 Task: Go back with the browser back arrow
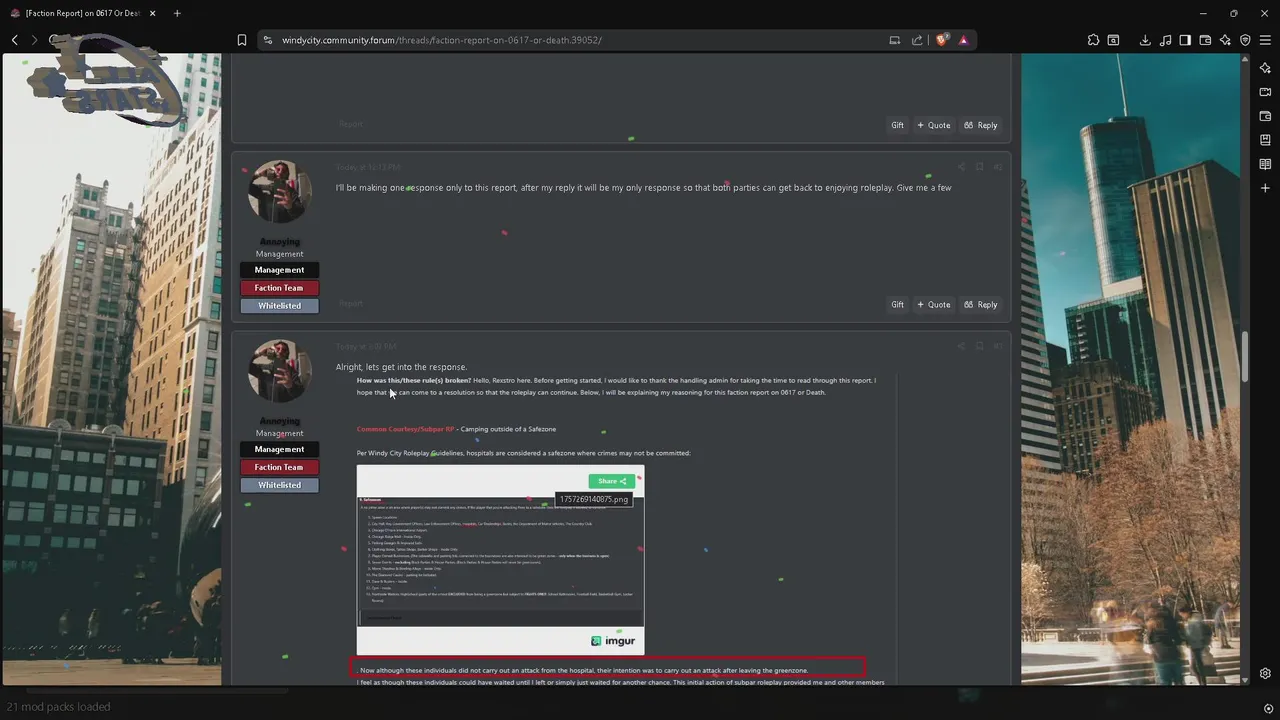pyautogui.click(x=15, y=40)
